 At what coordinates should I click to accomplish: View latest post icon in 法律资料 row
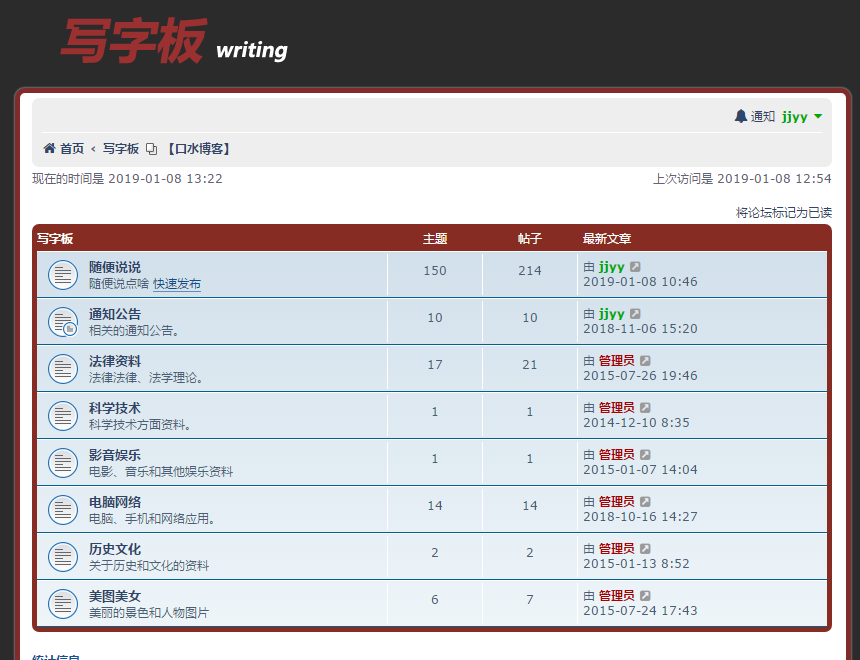tap(645, 361)
